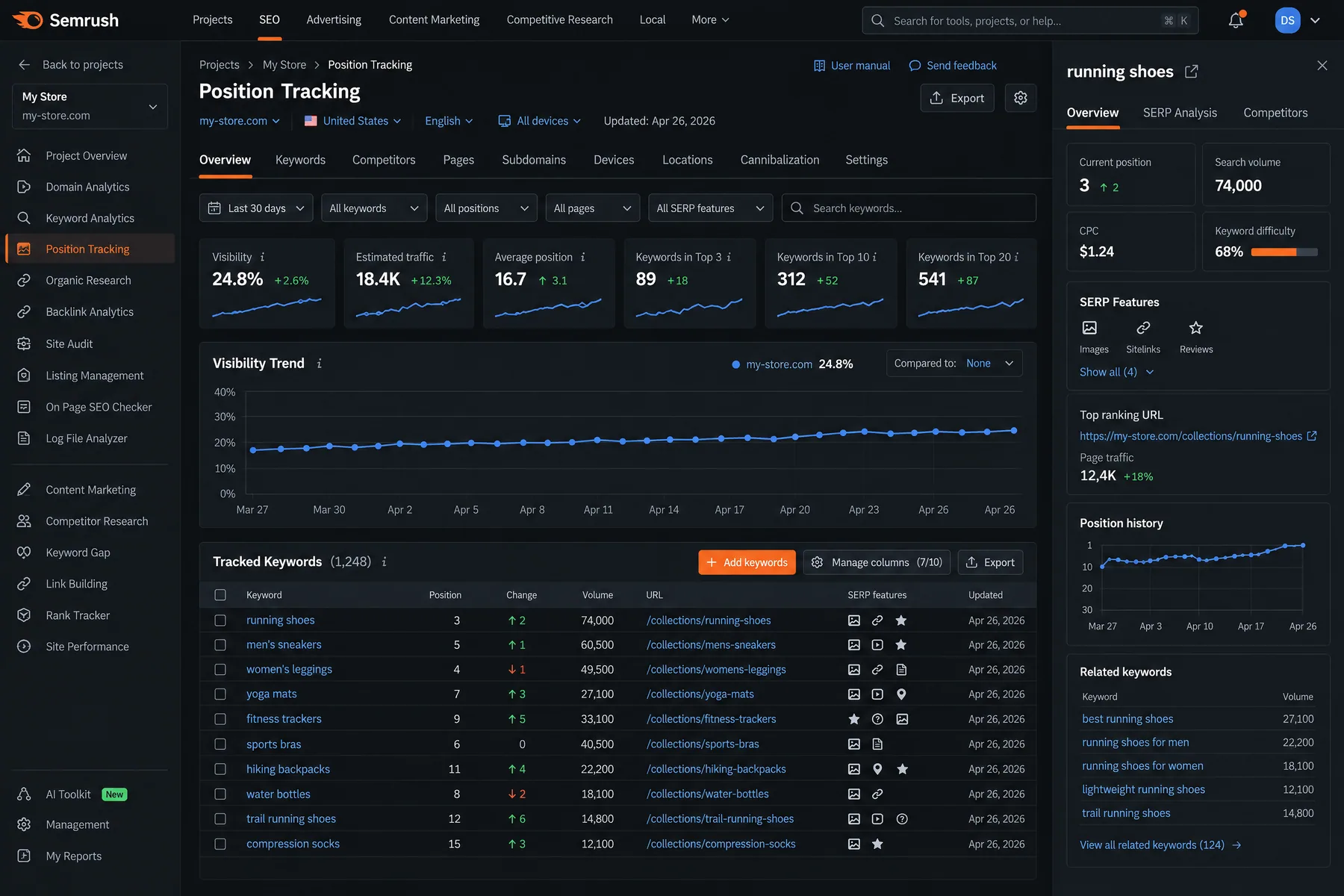
Task: Check the sports bras row checkbox
Action: [x=220, y=744]
